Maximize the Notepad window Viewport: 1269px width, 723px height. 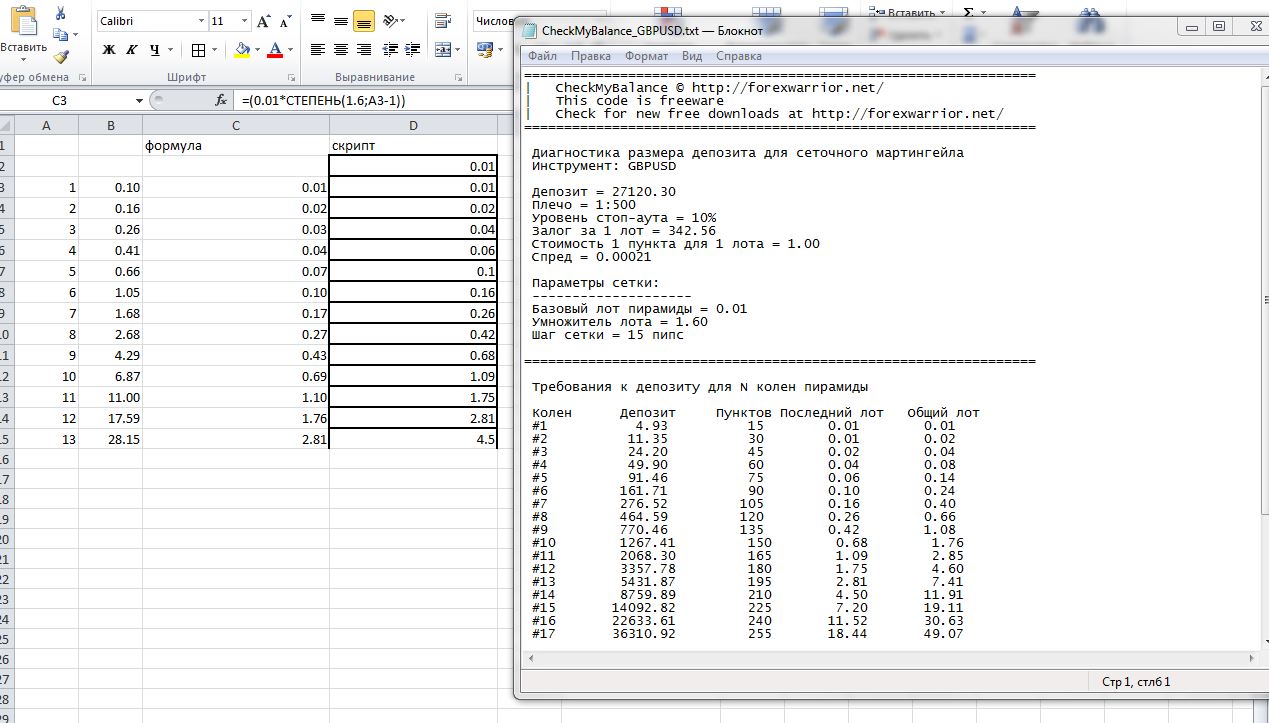[1219, 27]
